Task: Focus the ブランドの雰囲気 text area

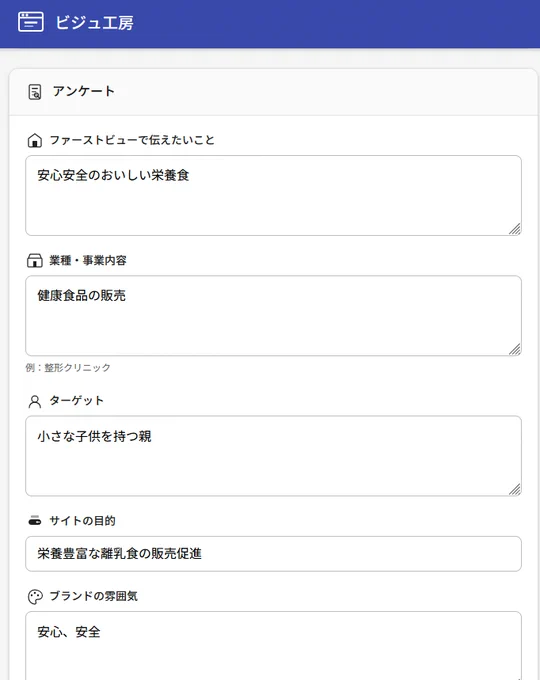Action: (273, 646)
